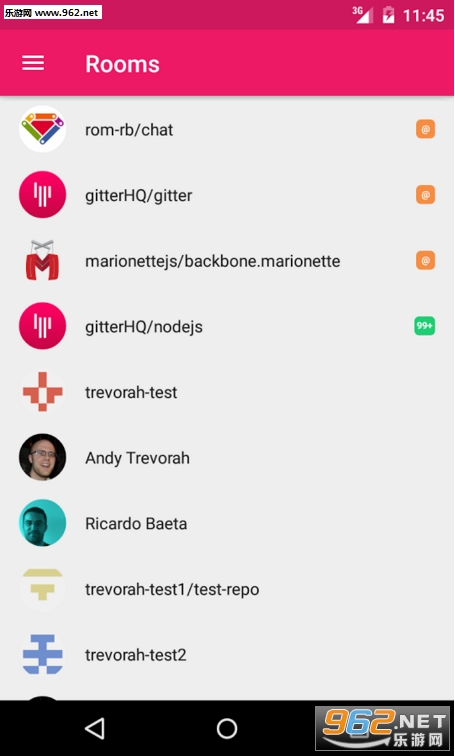The image size is (455, 756).
Task: Click the mention badge on backbone.marionette
Action: pos(426,260)
